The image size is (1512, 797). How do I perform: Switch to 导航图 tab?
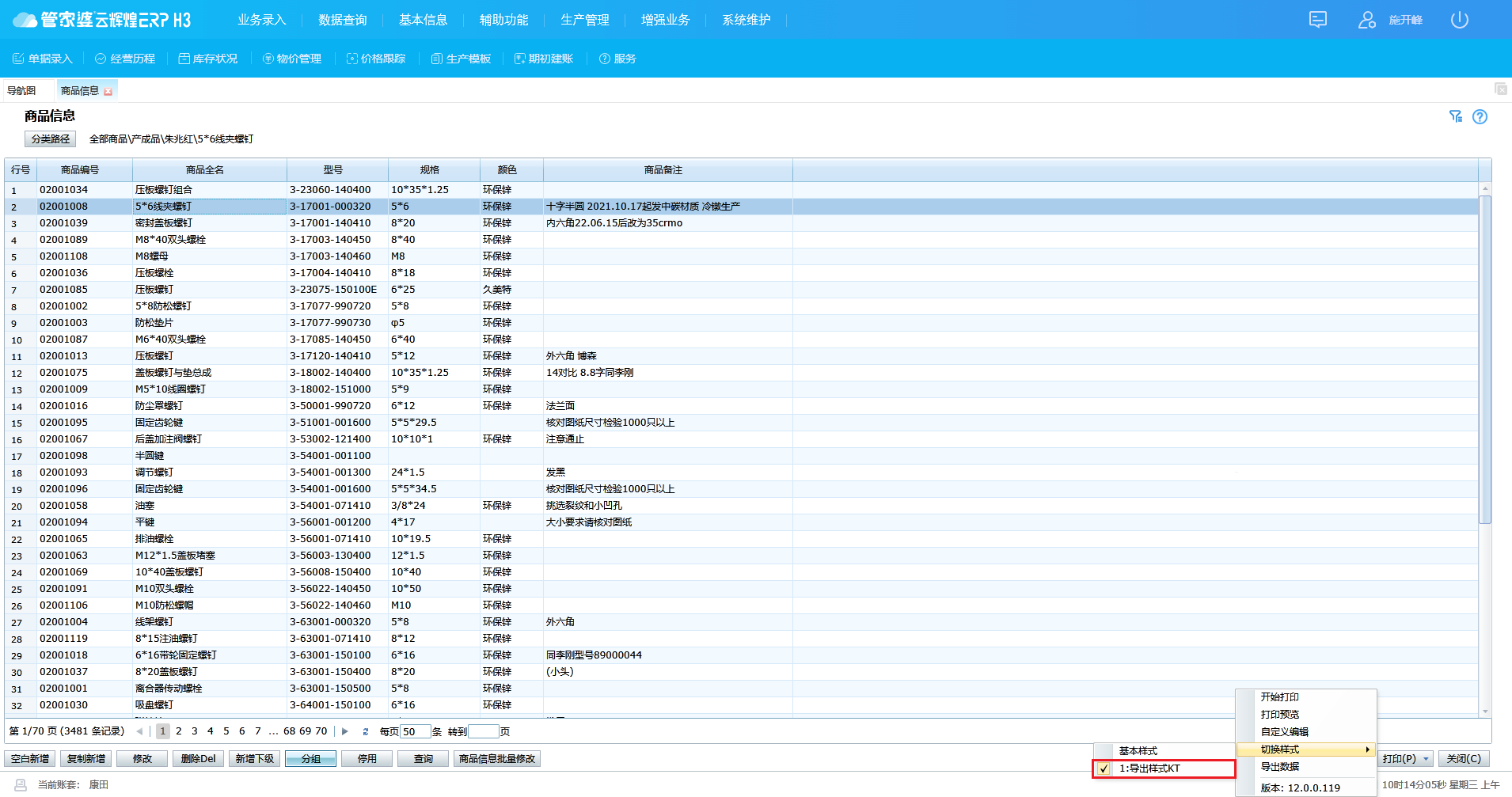coord(21,90)
